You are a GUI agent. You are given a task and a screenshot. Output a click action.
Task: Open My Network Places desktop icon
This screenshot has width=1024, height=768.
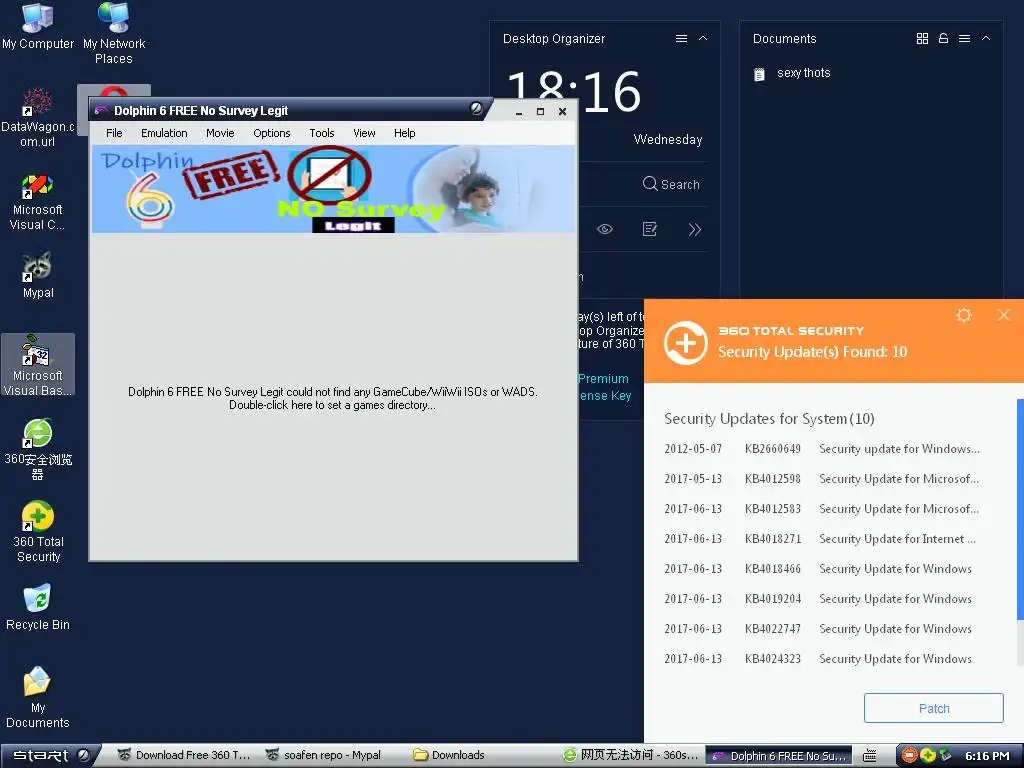[114, 33]
